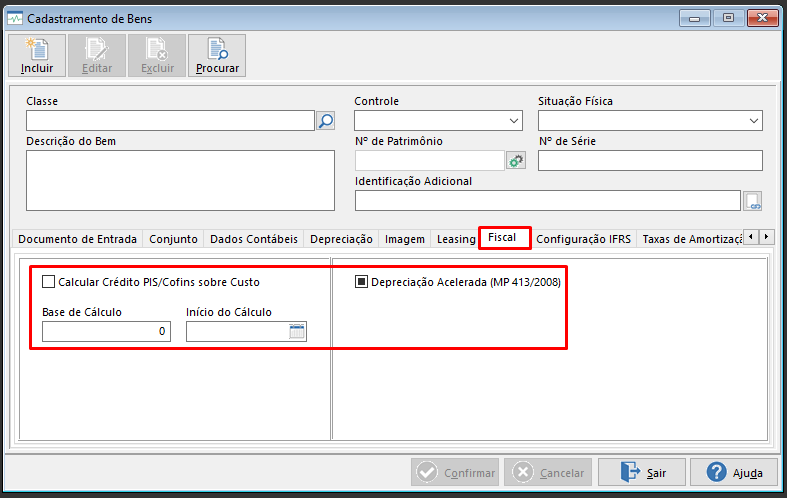Select the Imagem tab

(405, 239)
